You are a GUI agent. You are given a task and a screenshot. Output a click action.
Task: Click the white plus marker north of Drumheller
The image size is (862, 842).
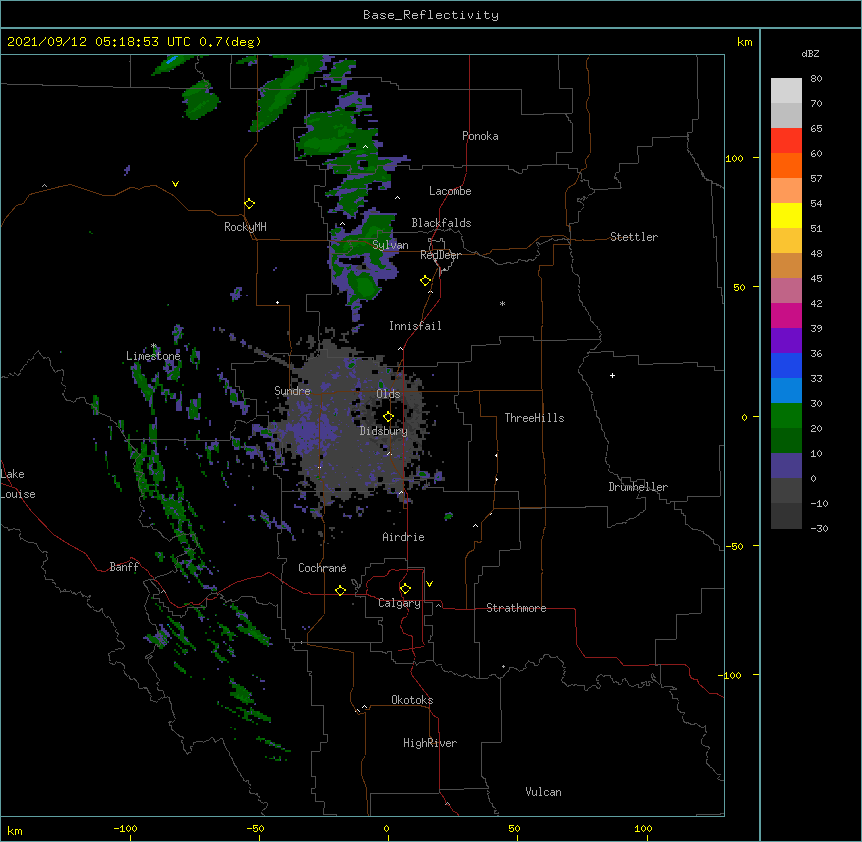[x=612, y=375]
